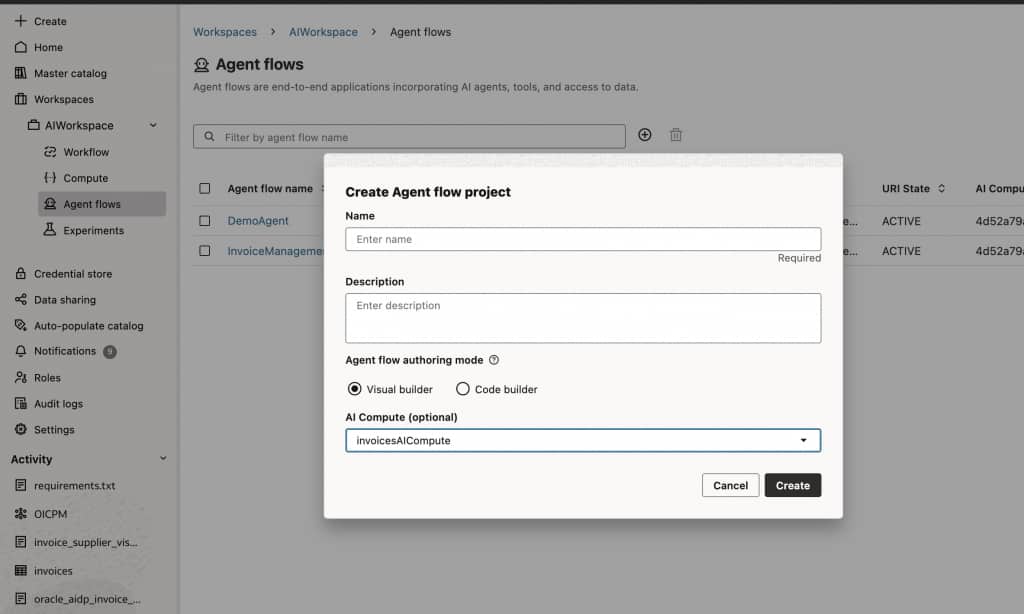The height and width of the screenshot is (614, 1024).
Task: Collapse the AIWorkspace tree chevron
Action: (153, 125)
